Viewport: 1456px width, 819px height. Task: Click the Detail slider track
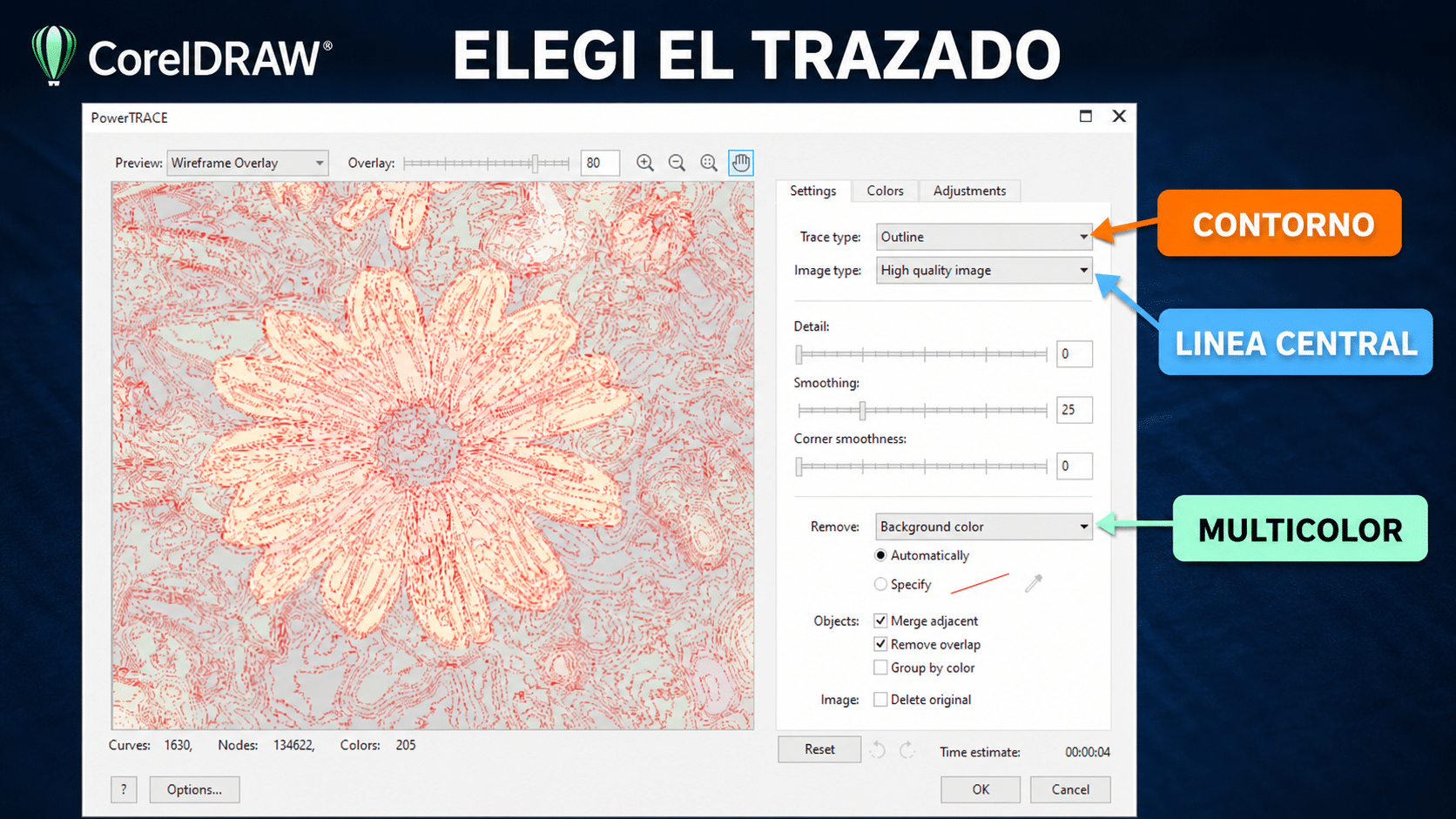(922, 354)
